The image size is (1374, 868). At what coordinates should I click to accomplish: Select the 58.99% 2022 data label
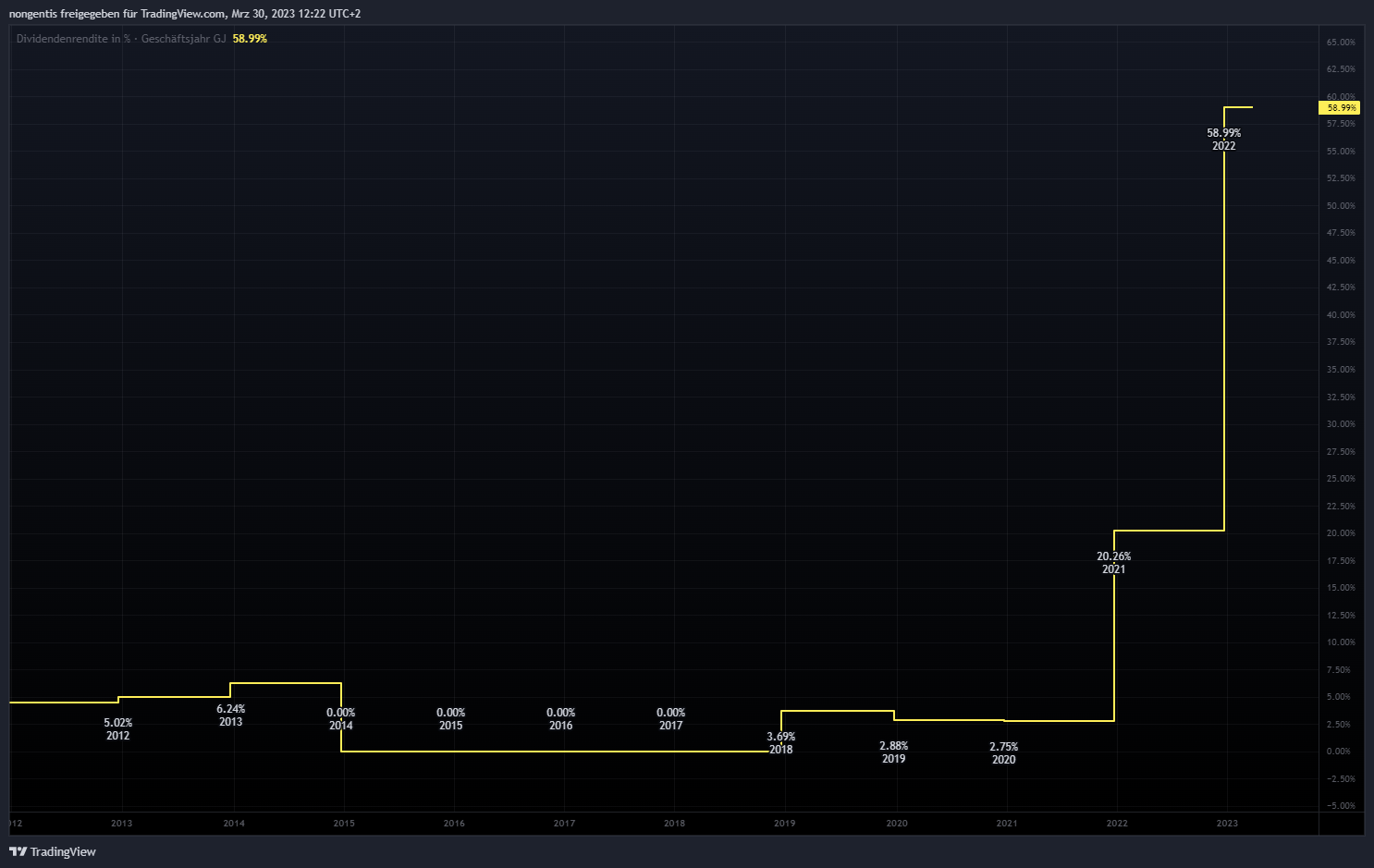[x=1223, y=140]
